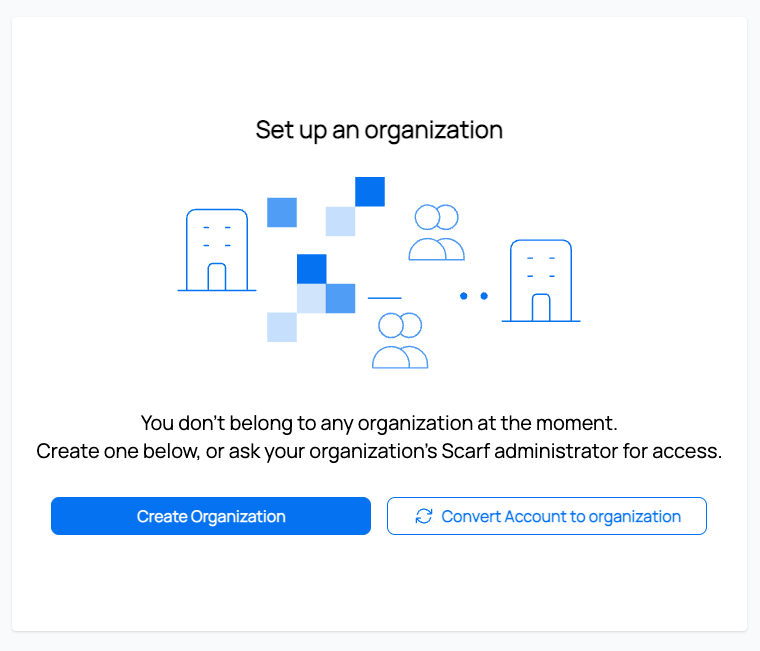This screenshot has width=760, height=651.
Task: Click the short horizontal line above lower people
Action: 384,298
